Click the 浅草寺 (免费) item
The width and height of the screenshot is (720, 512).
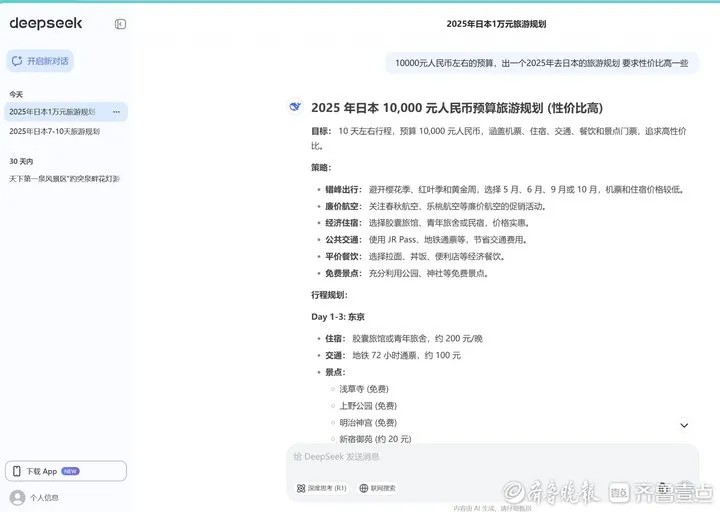364,389
